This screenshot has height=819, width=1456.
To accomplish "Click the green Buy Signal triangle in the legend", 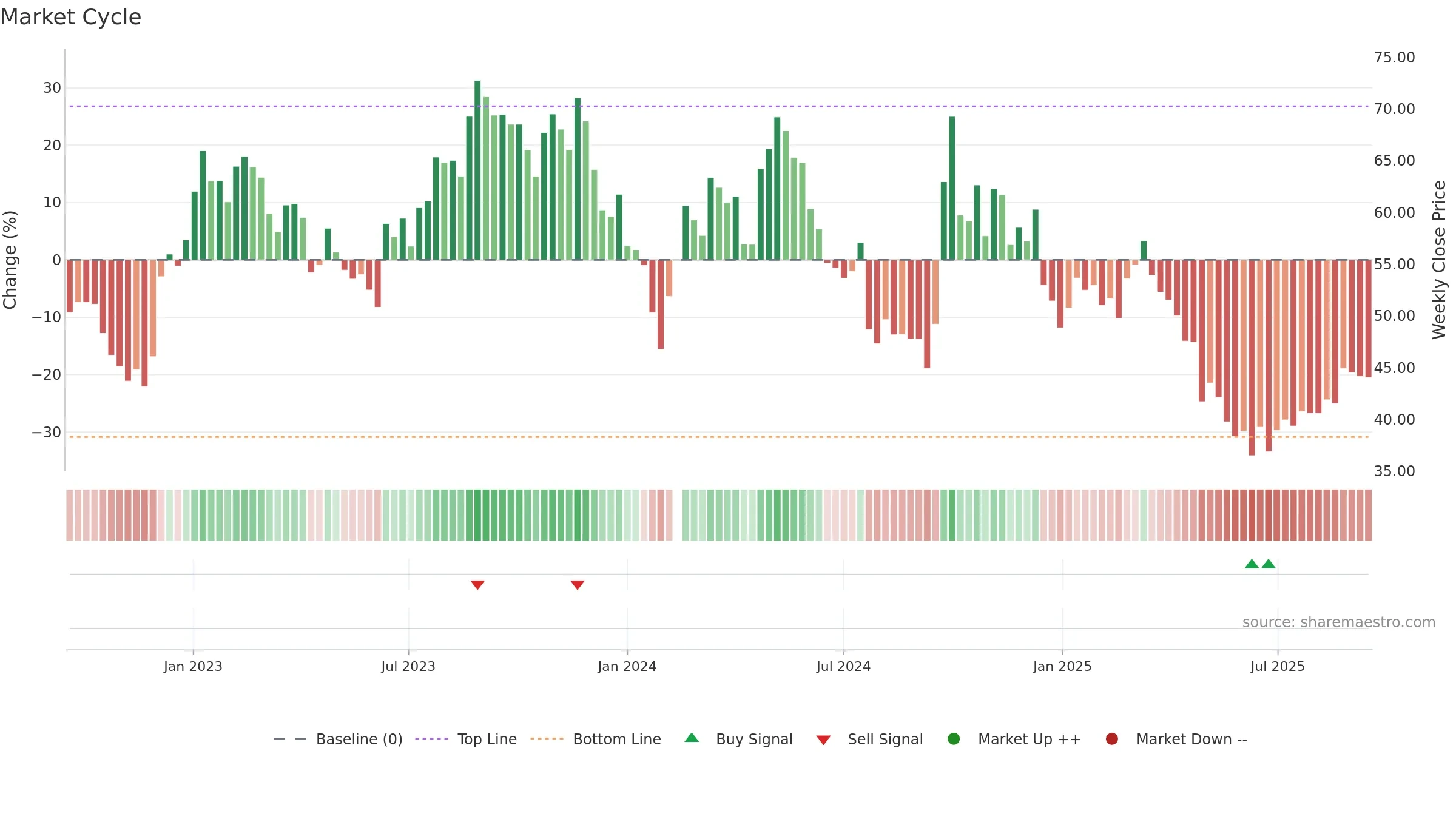I will (x=692, y=738).
